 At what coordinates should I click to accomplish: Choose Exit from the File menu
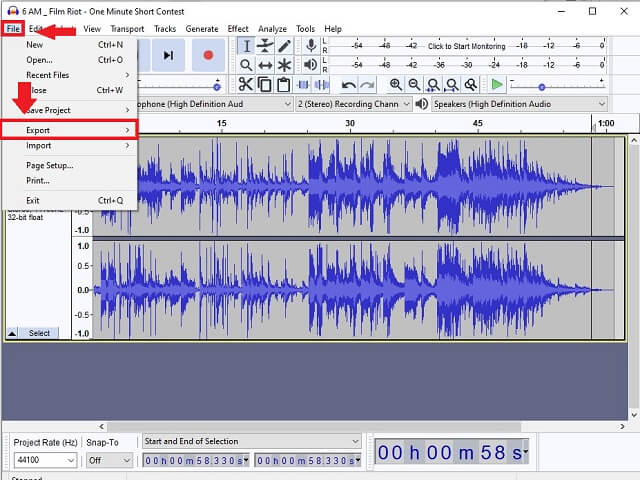click(69, 200)
